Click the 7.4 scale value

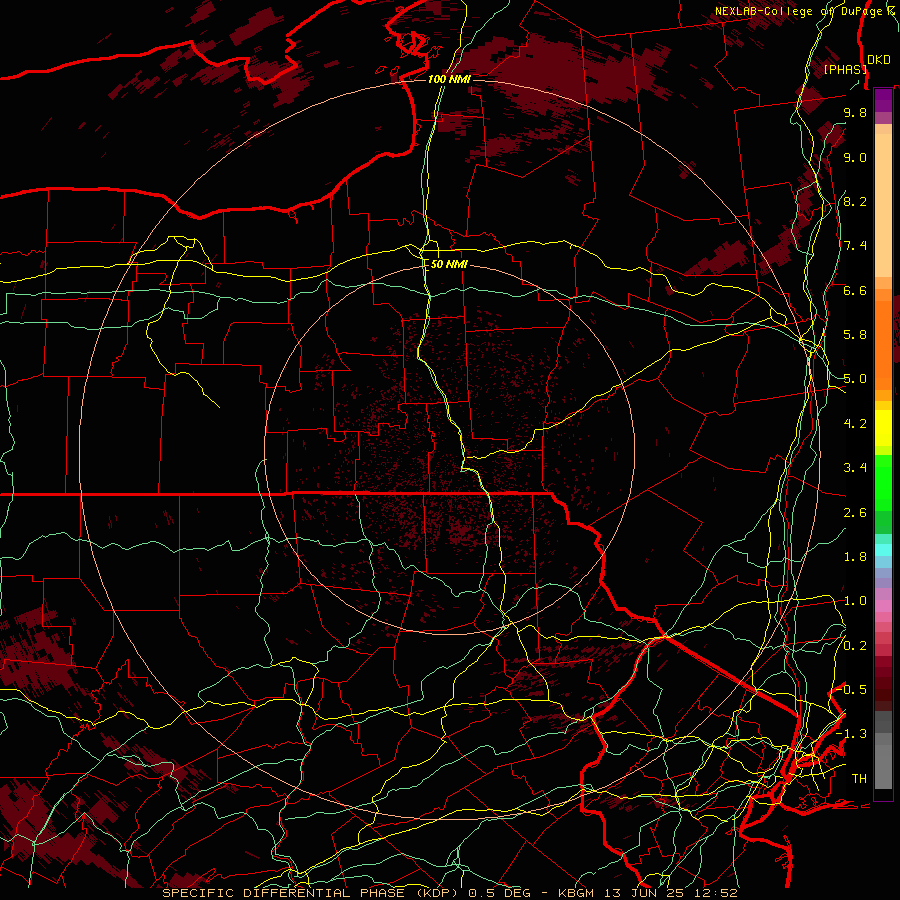[855, 246]
